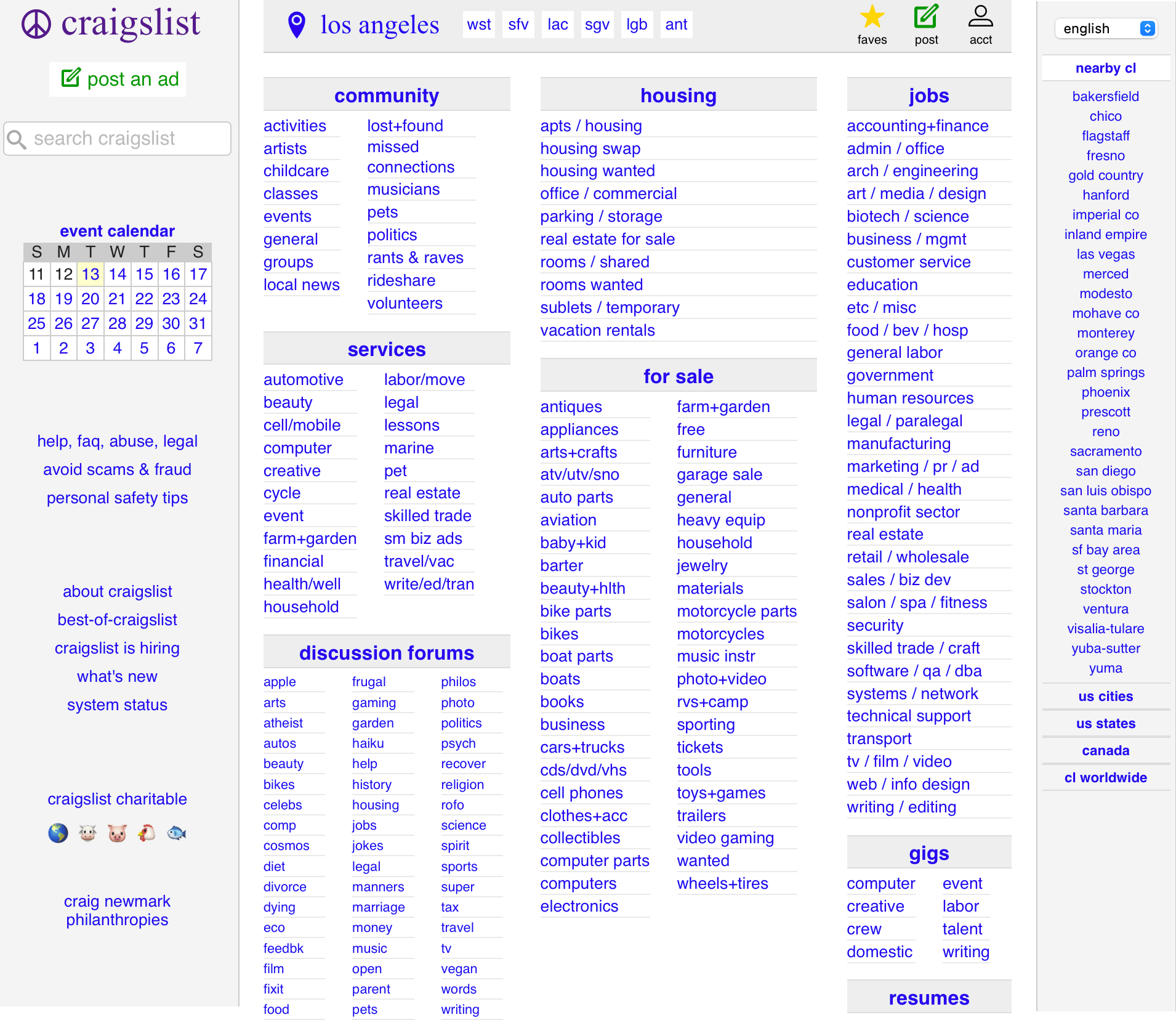Open the jobs section header
1176x1020 pixels.
pos(929,95)
